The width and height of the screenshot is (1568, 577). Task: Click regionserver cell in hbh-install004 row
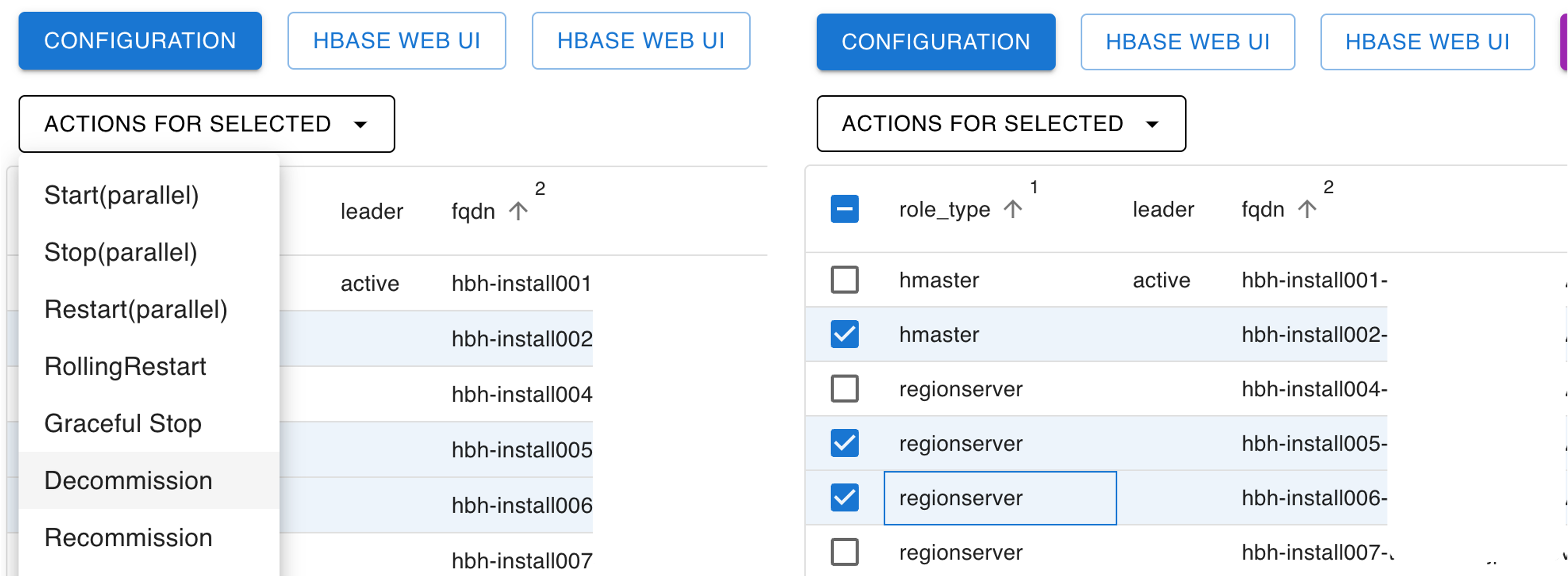click(961, 389)
